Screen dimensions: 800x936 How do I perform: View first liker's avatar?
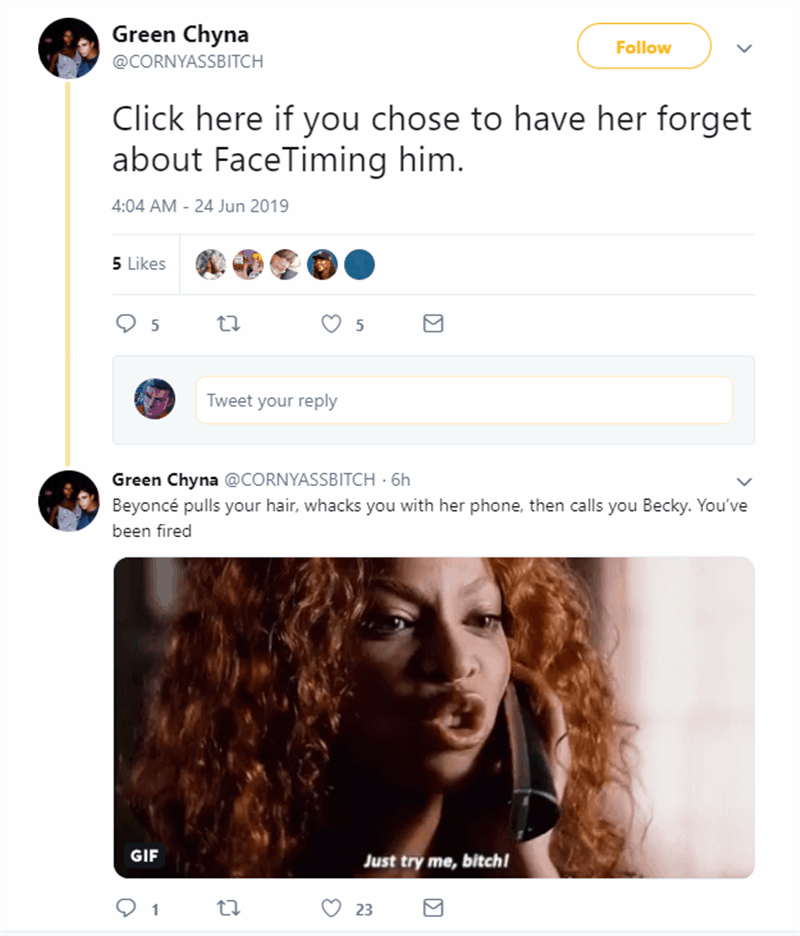pos(213,264)
